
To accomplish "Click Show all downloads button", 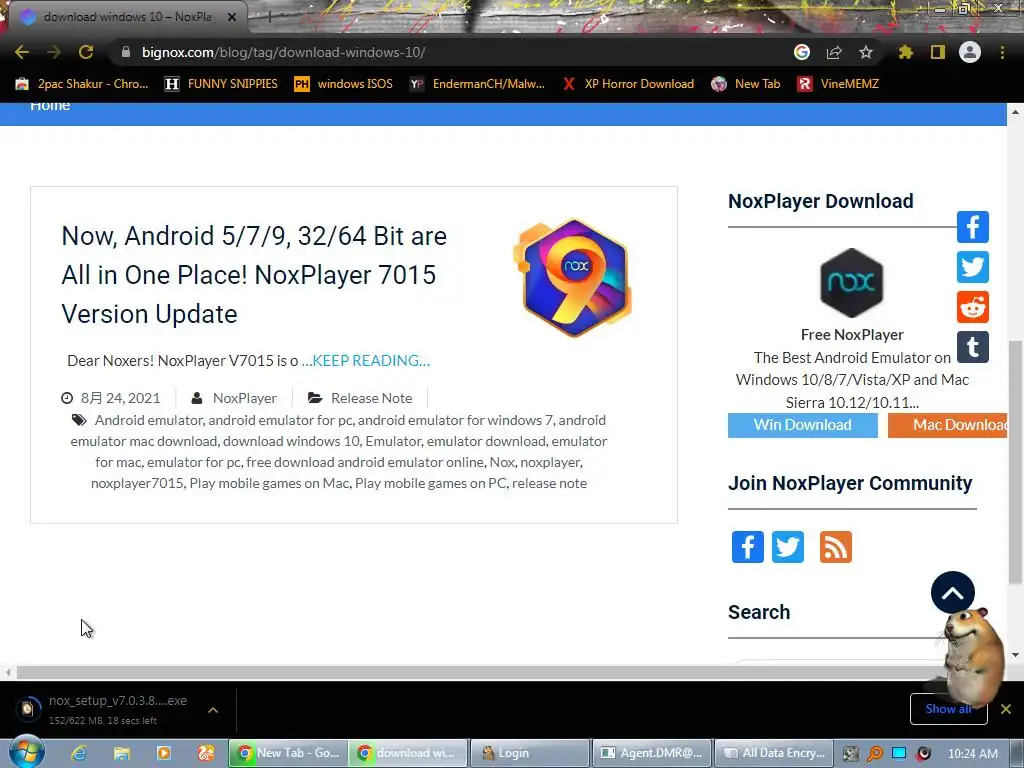I will click(x=948, y=709).
